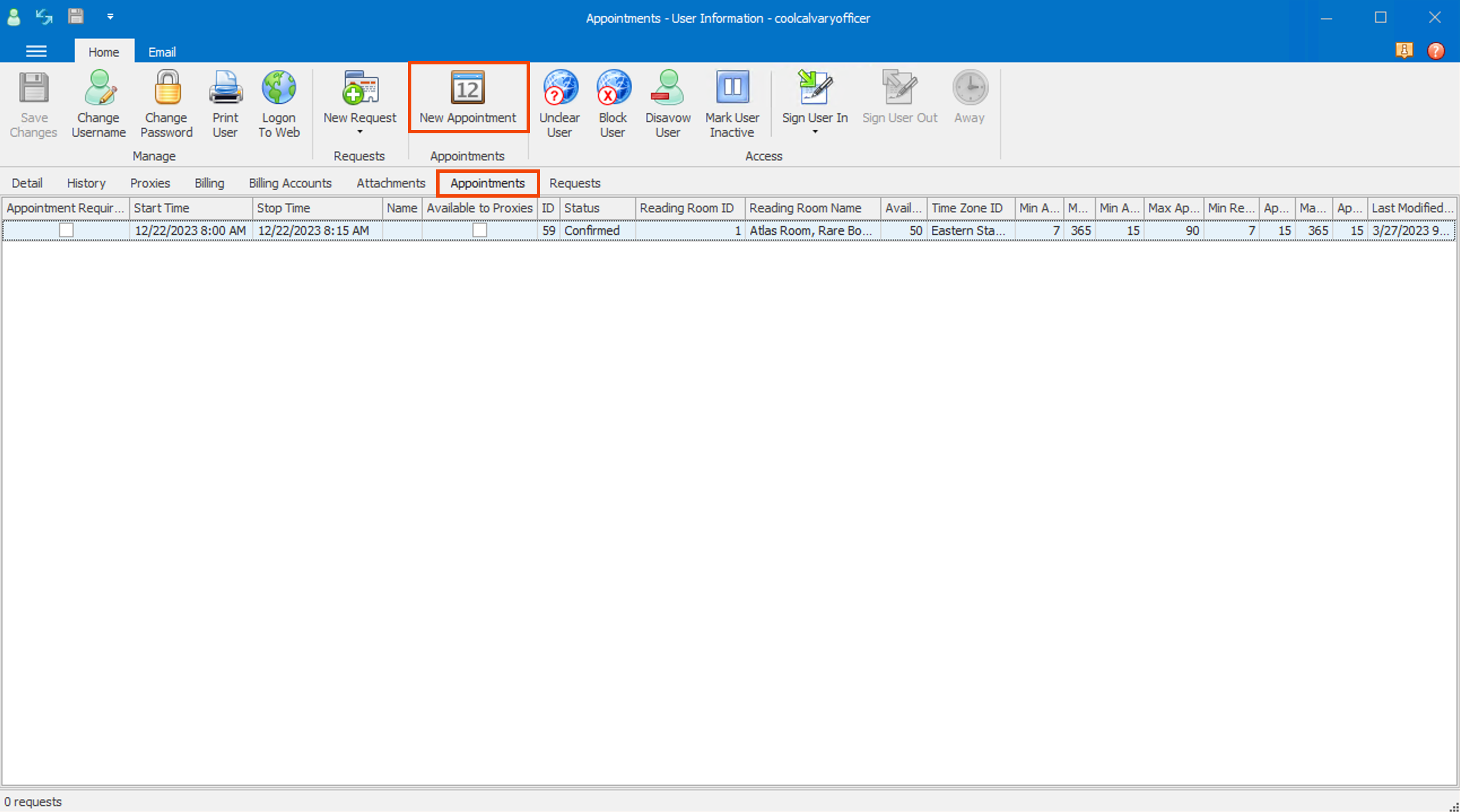Click the Block User icon
This screenshot has width=1460, height=812.
[612, 88]
